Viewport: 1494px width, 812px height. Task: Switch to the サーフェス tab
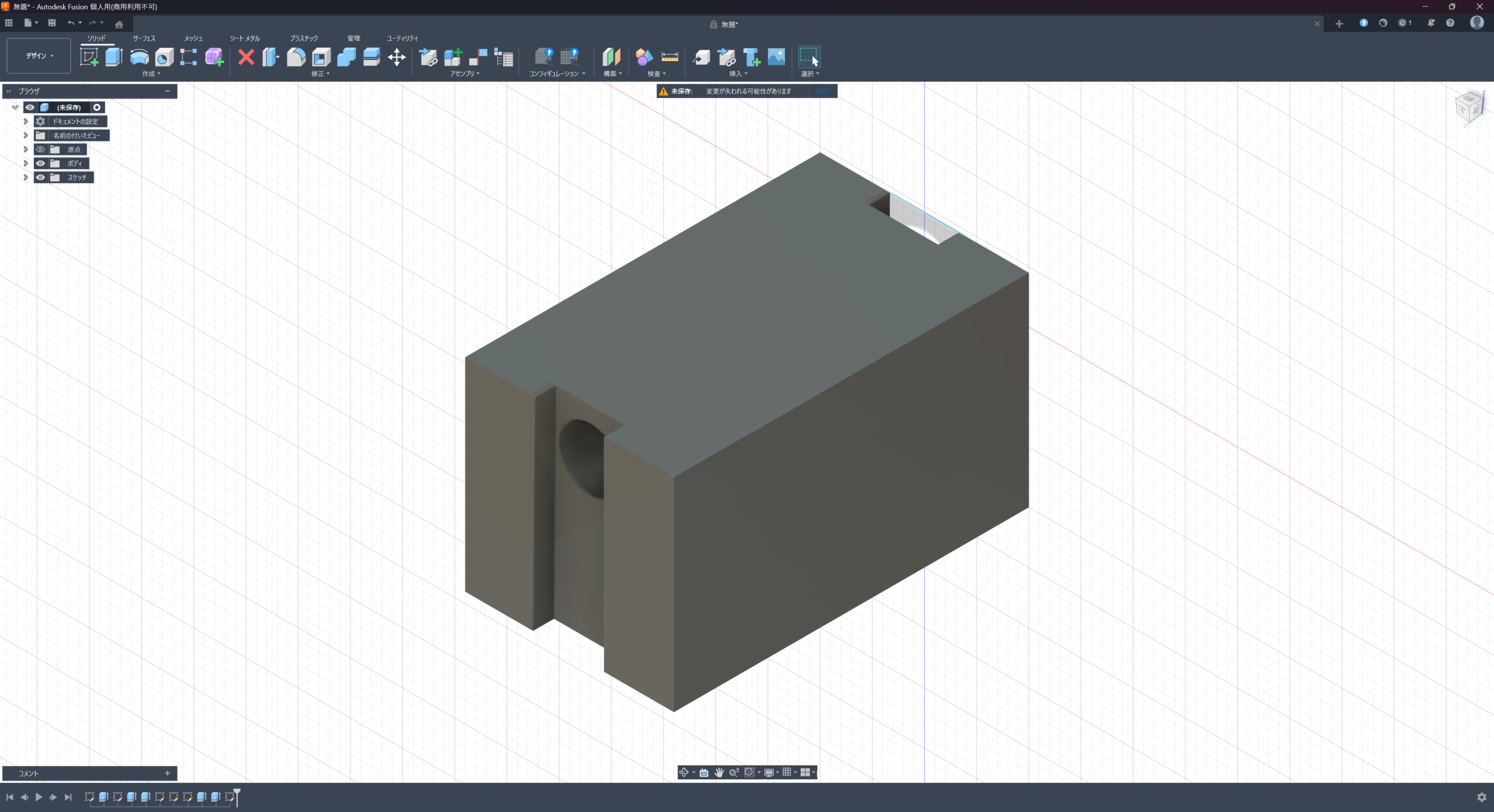(x=144, y=38)
